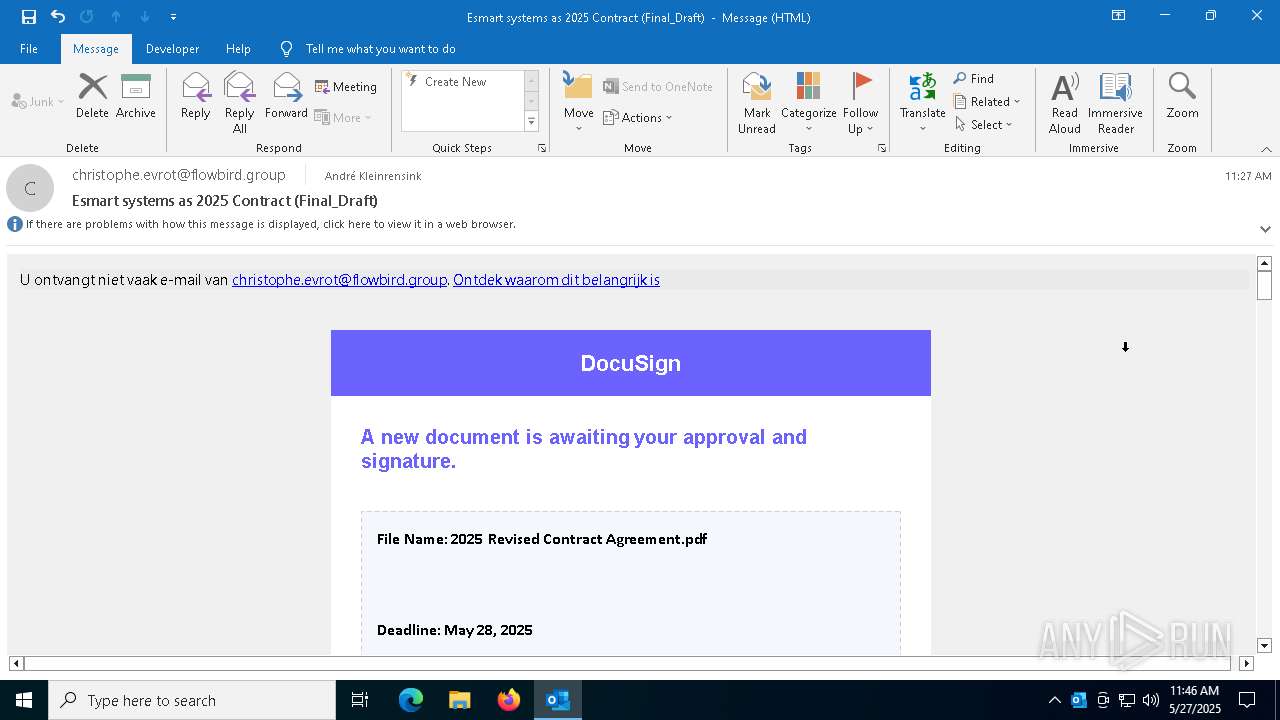1280x720 pixels.
Task: Click horizontal scrollbar left arrow
Action: 16,663
